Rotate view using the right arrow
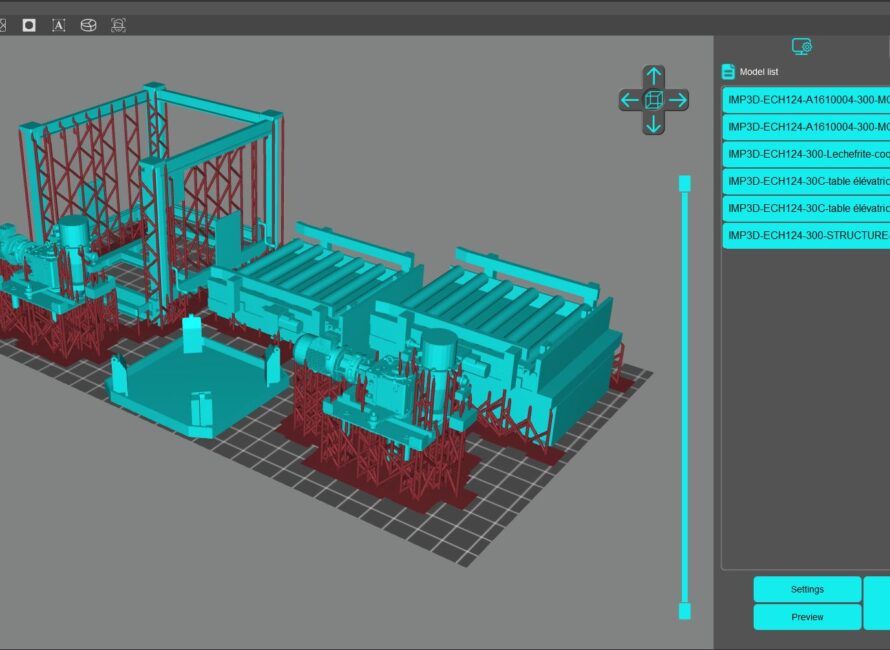This screenshot has height=650, width=890. click(x=677, y=100)
